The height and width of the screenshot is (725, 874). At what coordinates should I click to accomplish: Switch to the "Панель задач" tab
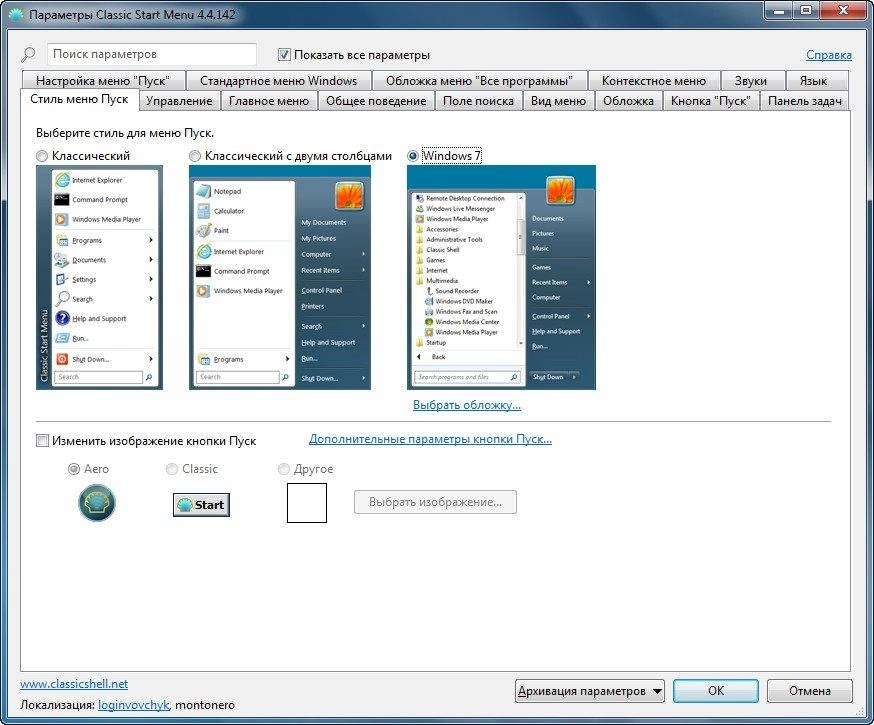[805, 101]
